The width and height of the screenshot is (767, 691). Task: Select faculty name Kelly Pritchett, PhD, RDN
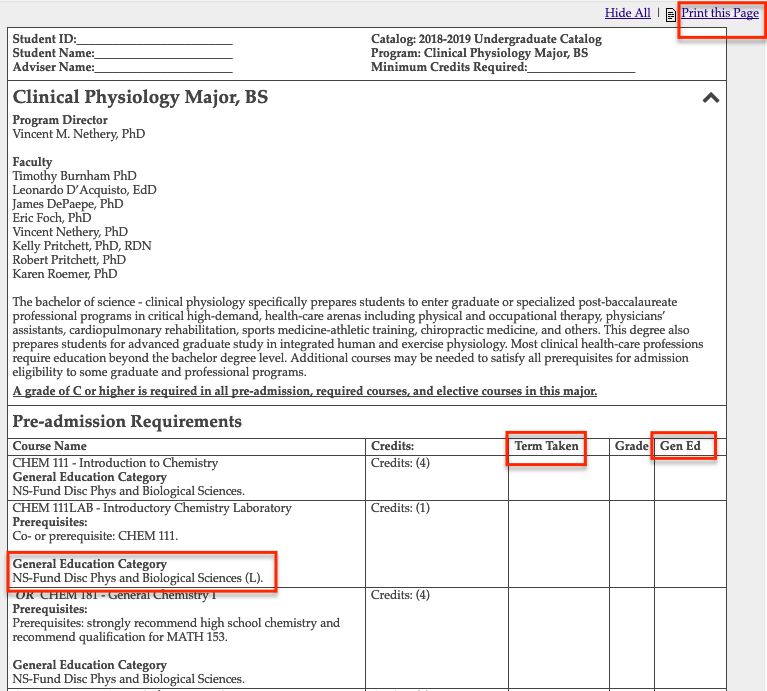(x=82, y=246)
